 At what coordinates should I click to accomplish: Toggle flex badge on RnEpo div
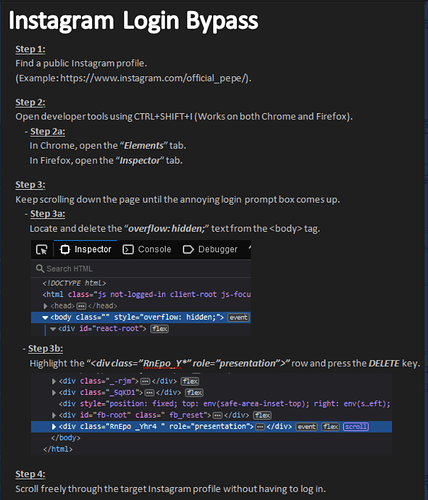tap(330, 427)
